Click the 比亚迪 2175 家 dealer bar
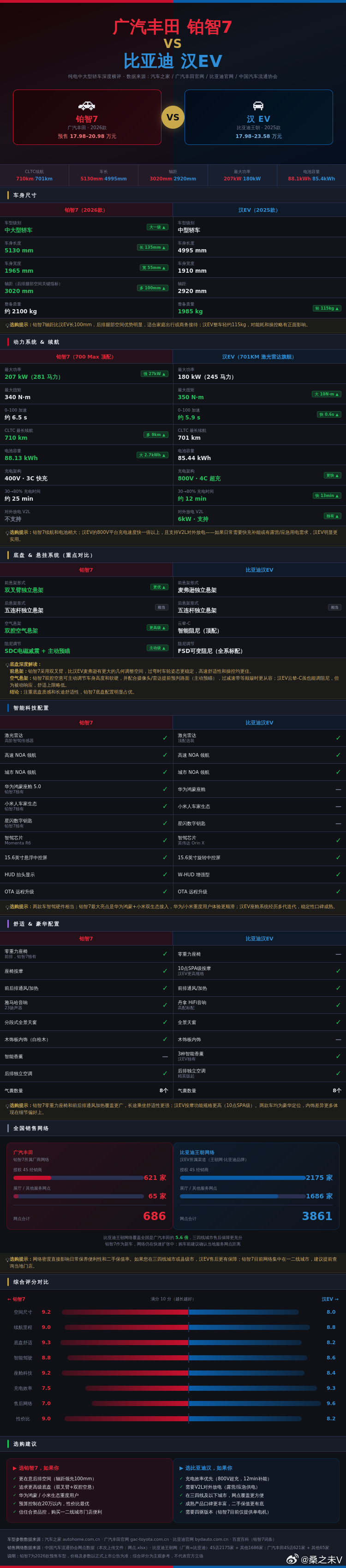The image size is (346, 1568). click(x=242, y=1178)
